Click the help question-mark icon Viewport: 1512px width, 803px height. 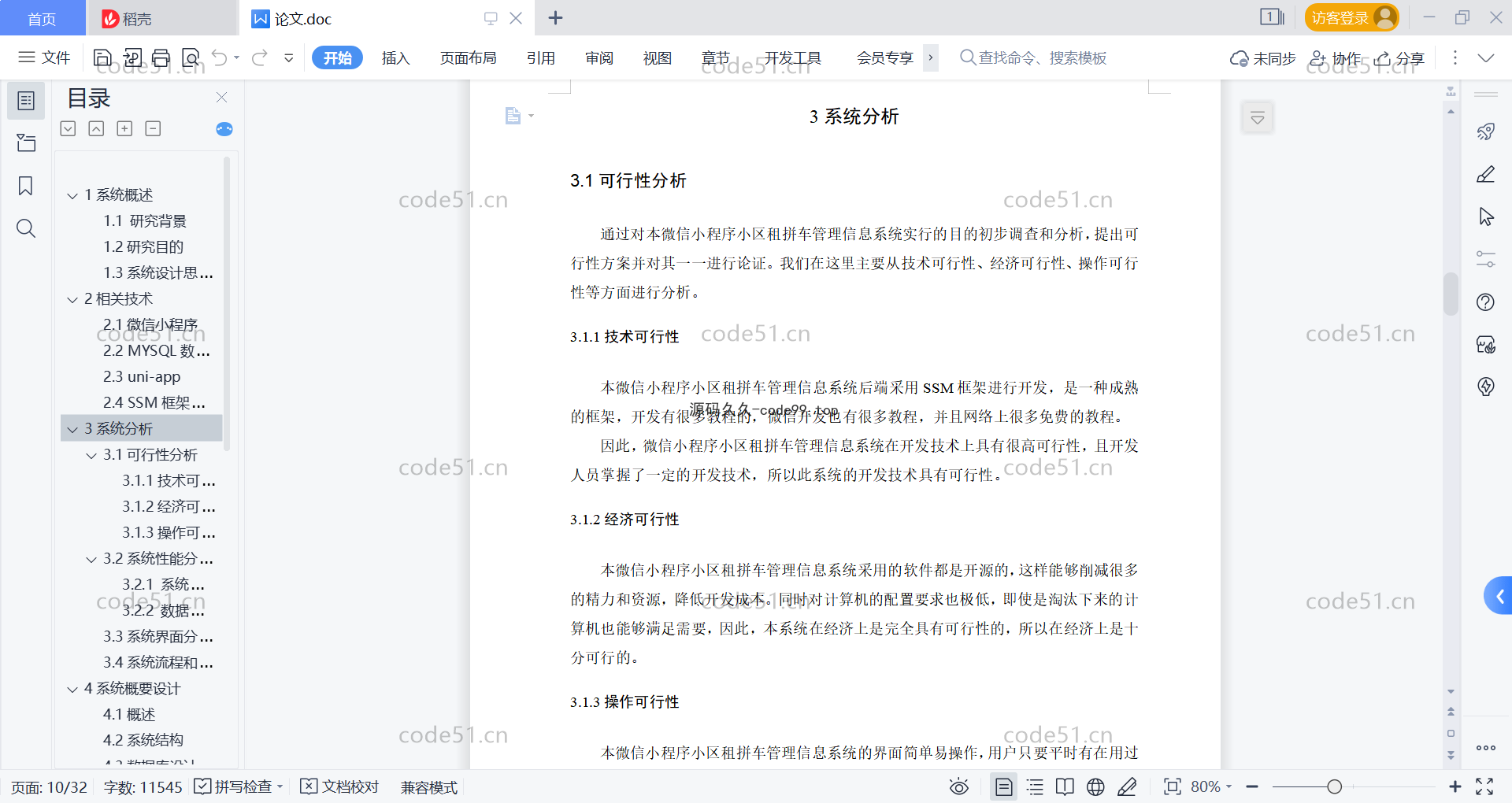point(1486,302)
